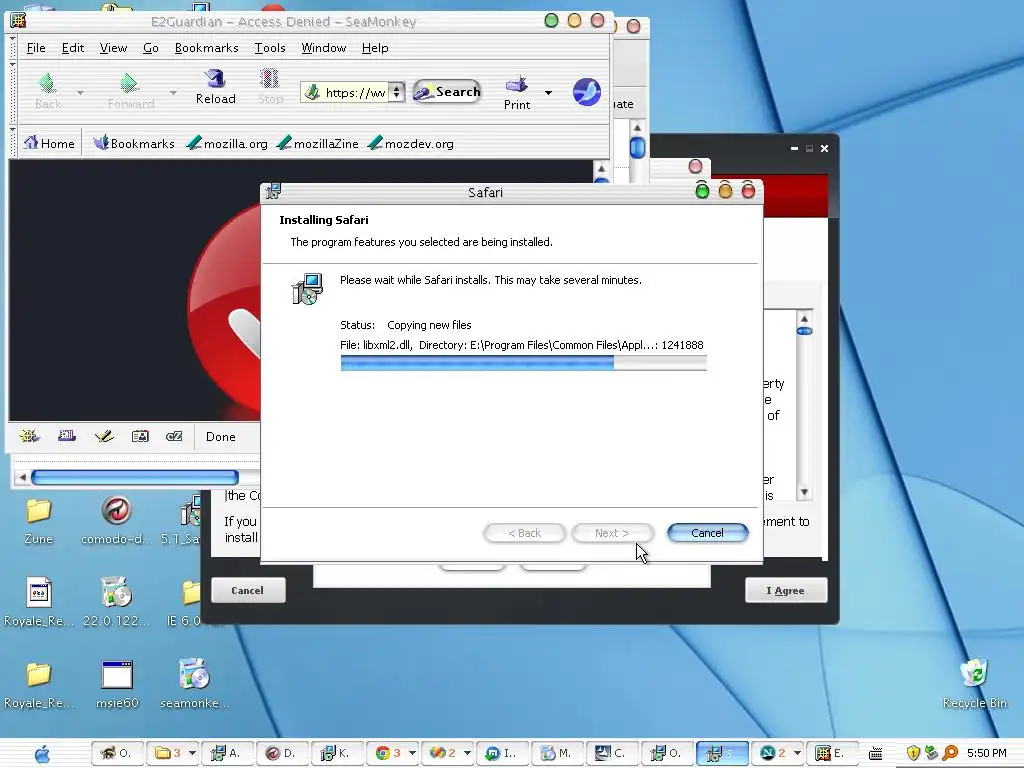The image size is (1024, 768).
Task: Expand the N taskbar group dropdown
Action: pyautogui.click(x=797, y=753)
